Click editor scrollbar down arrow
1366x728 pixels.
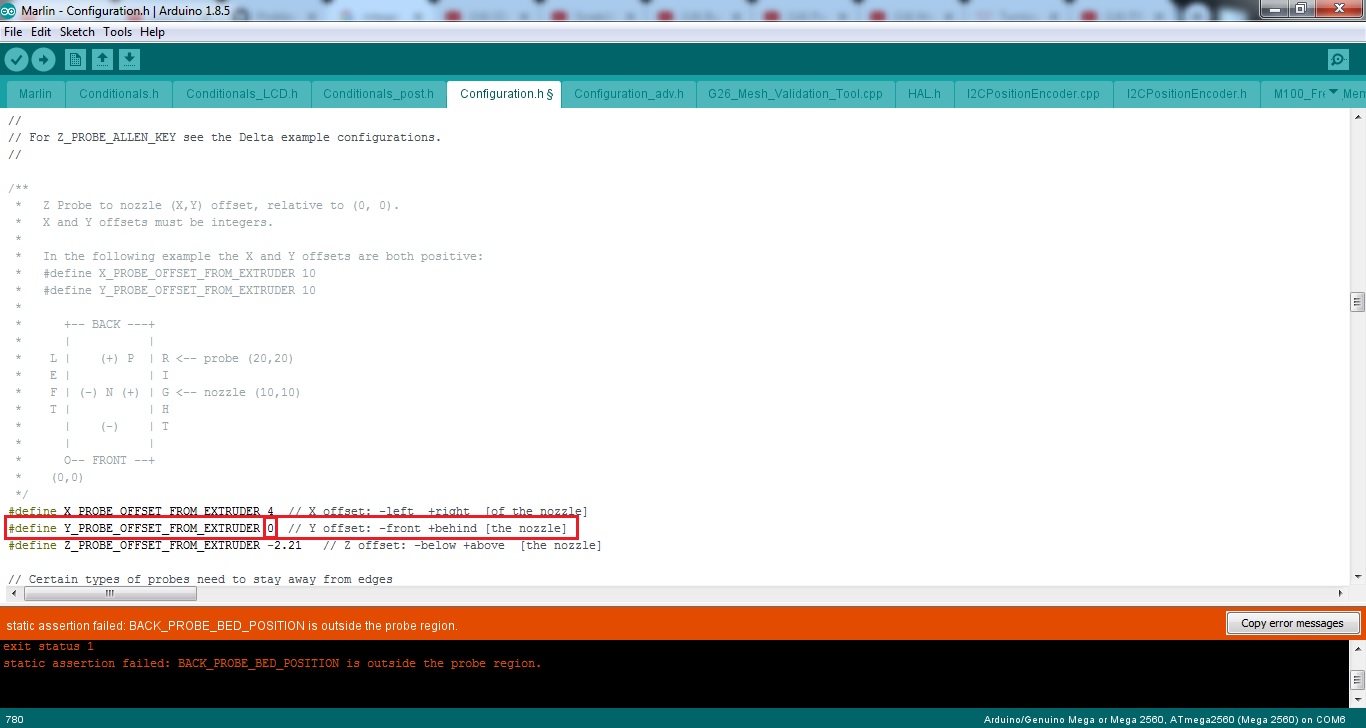[1357, 577]
